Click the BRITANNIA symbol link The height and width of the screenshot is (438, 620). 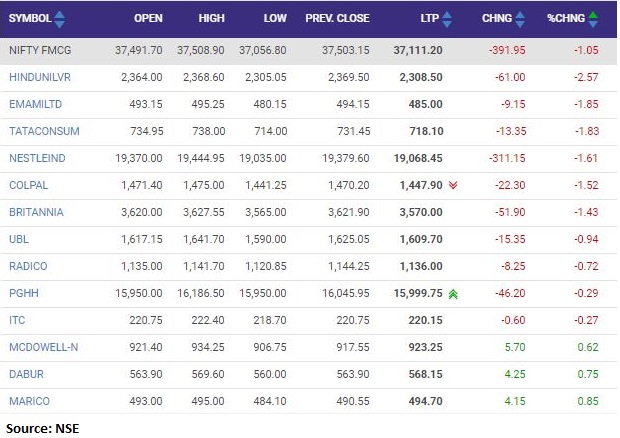point(36,212)
